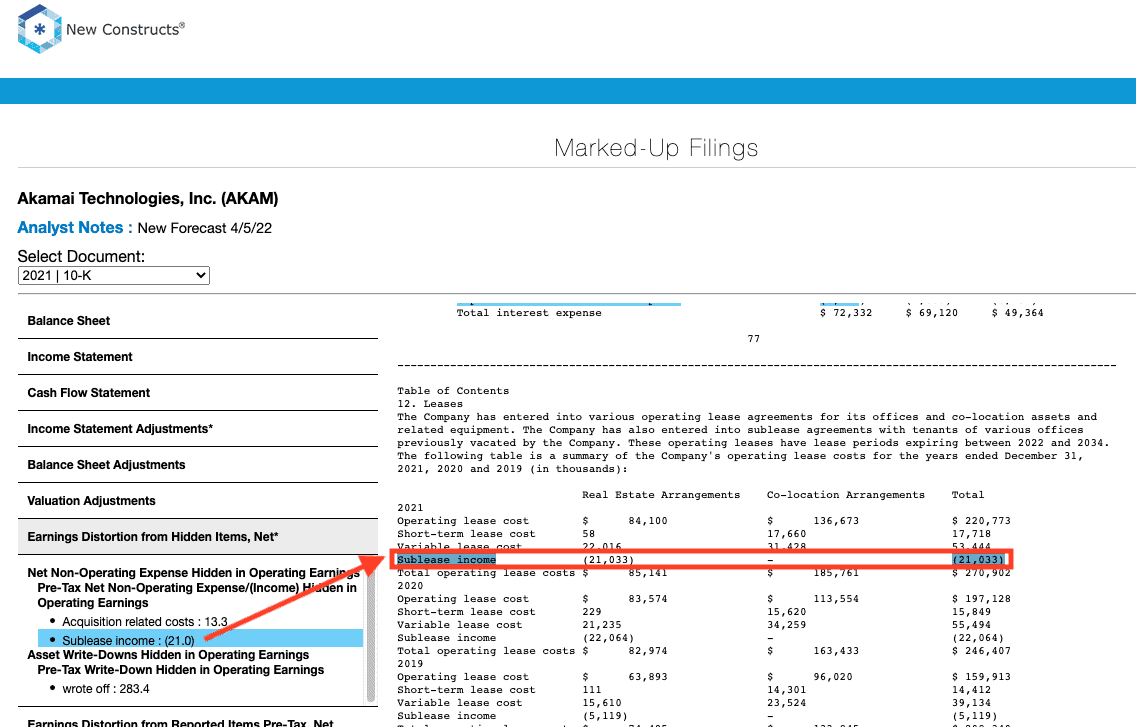The image size is (1136, 727).
Task: Open the Balance Sheet section
Action: tap(198, 321)
